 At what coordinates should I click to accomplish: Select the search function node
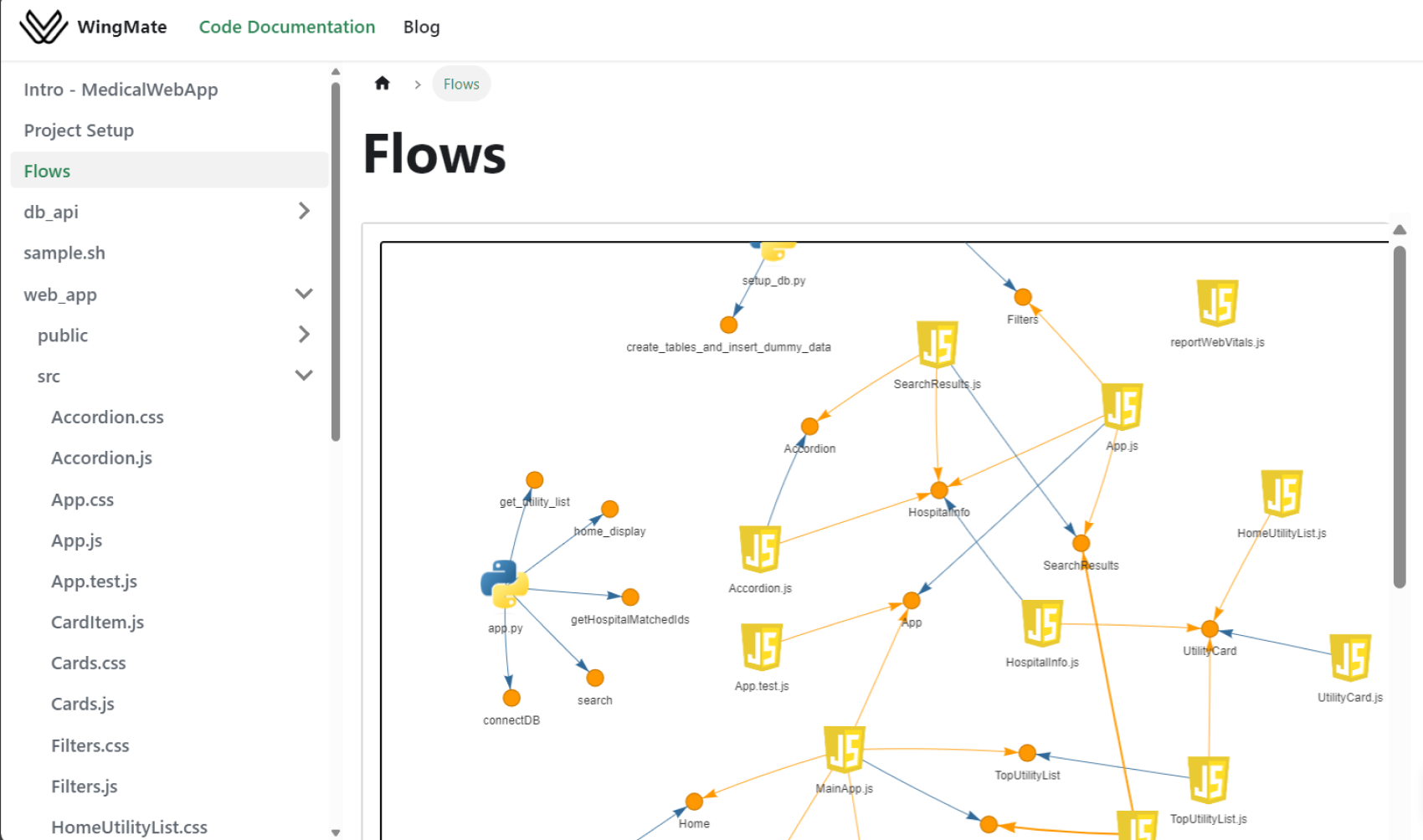(x=595, y=678)
